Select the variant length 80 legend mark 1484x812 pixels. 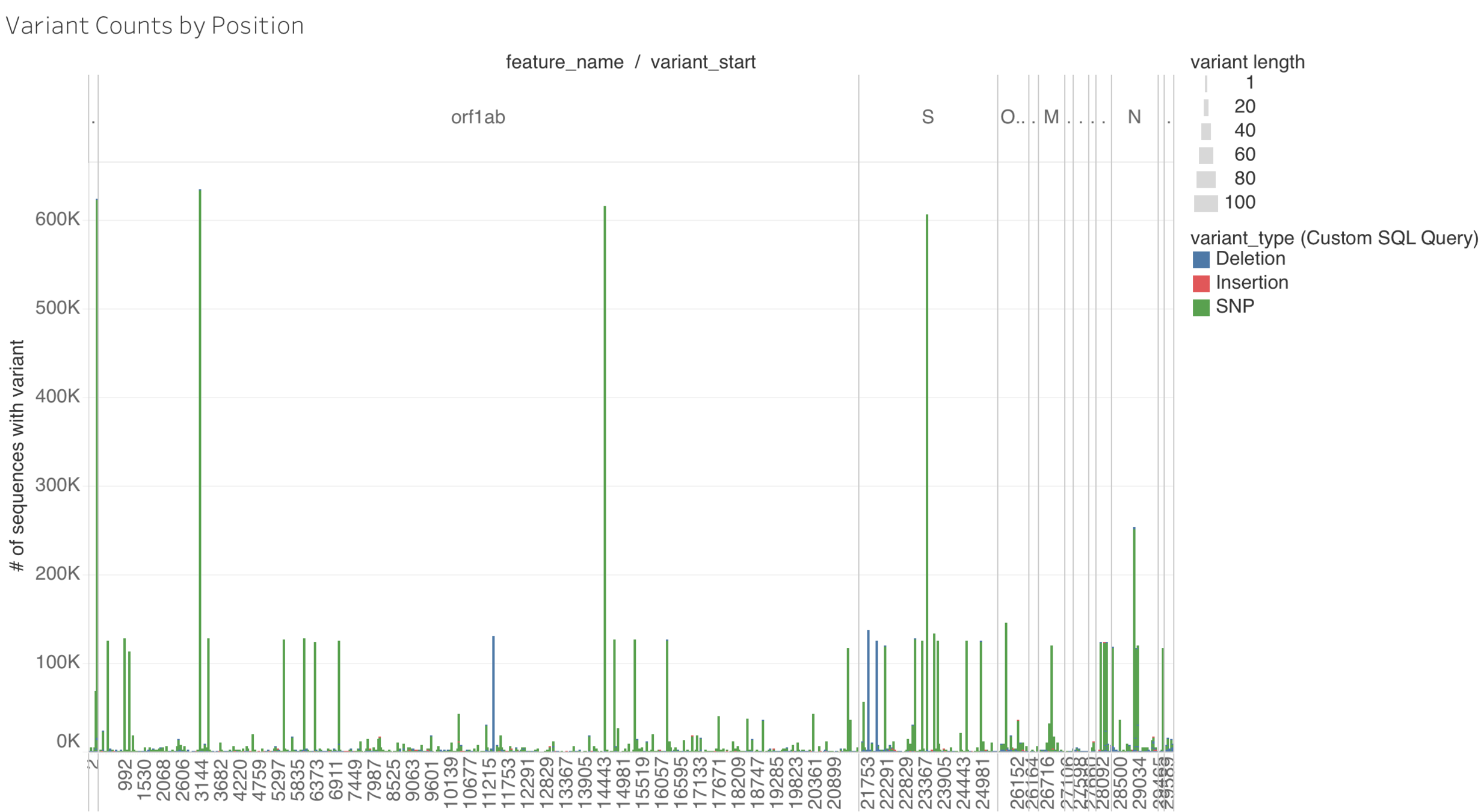tap(1205, 179)
